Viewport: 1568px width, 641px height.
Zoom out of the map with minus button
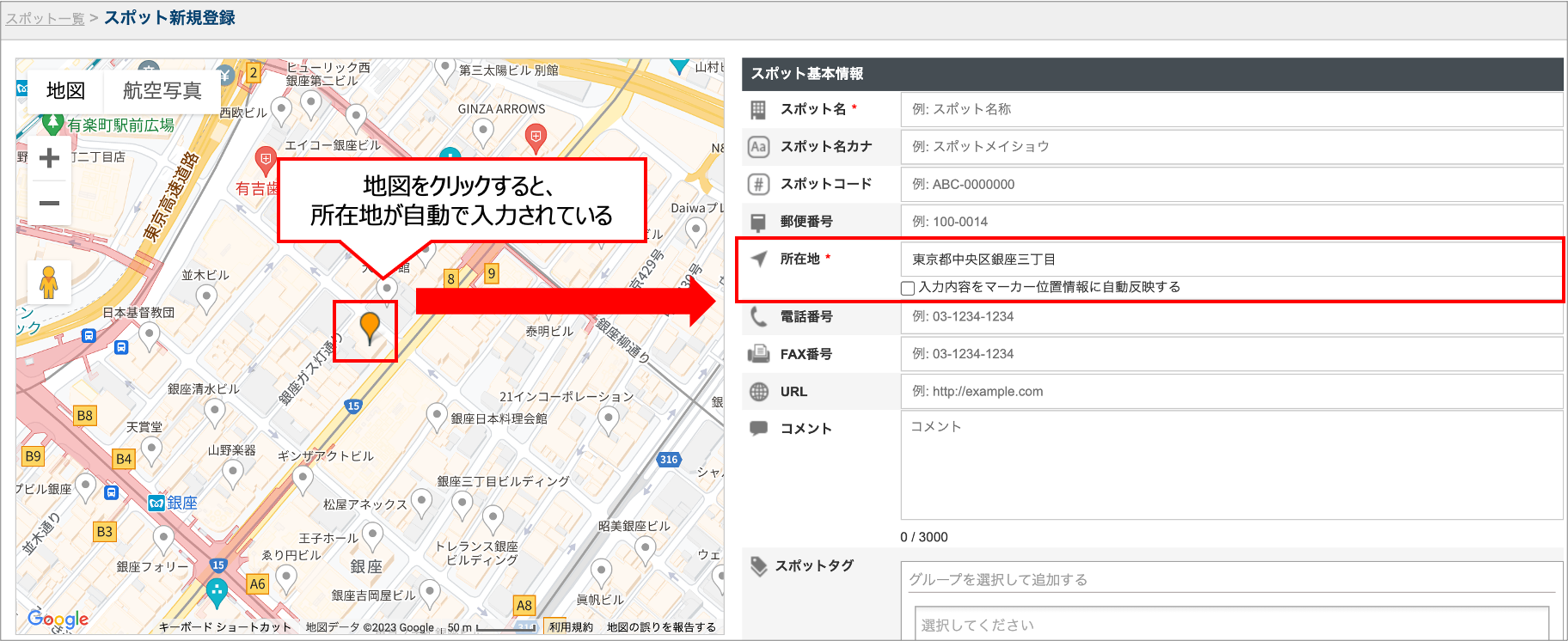point(50,204)
